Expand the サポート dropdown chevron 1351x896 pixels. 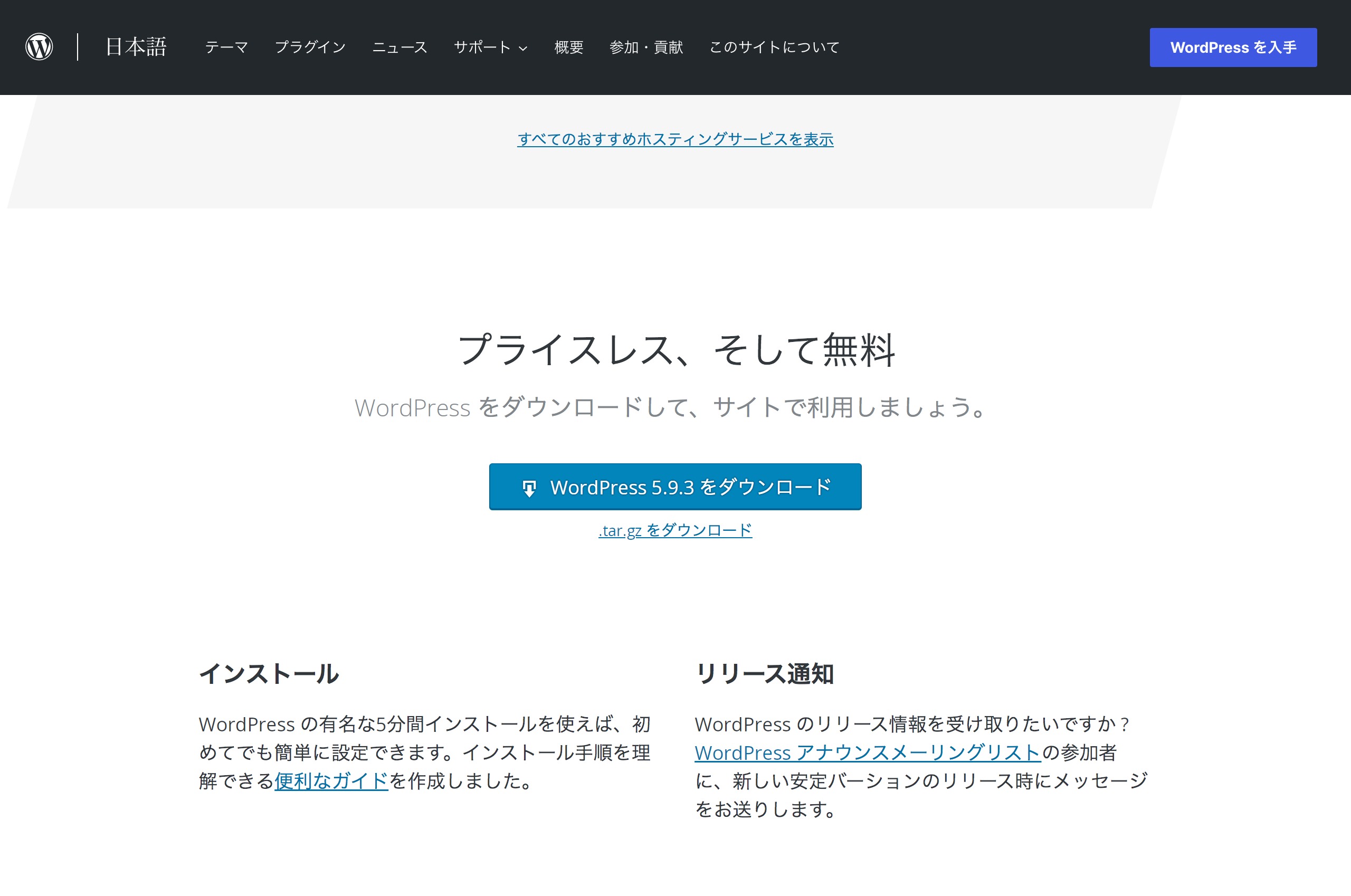[x=523, y=49]
